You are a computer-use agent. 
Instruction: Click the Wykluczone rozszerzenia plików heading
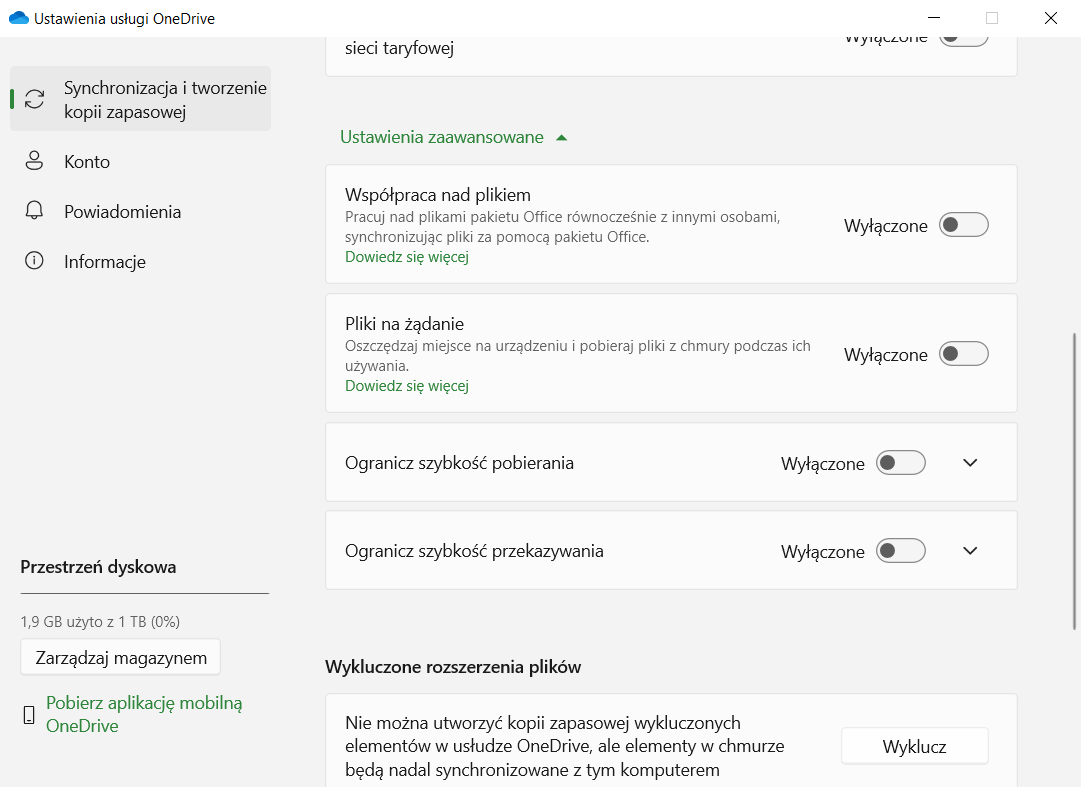tap(453, 667)
